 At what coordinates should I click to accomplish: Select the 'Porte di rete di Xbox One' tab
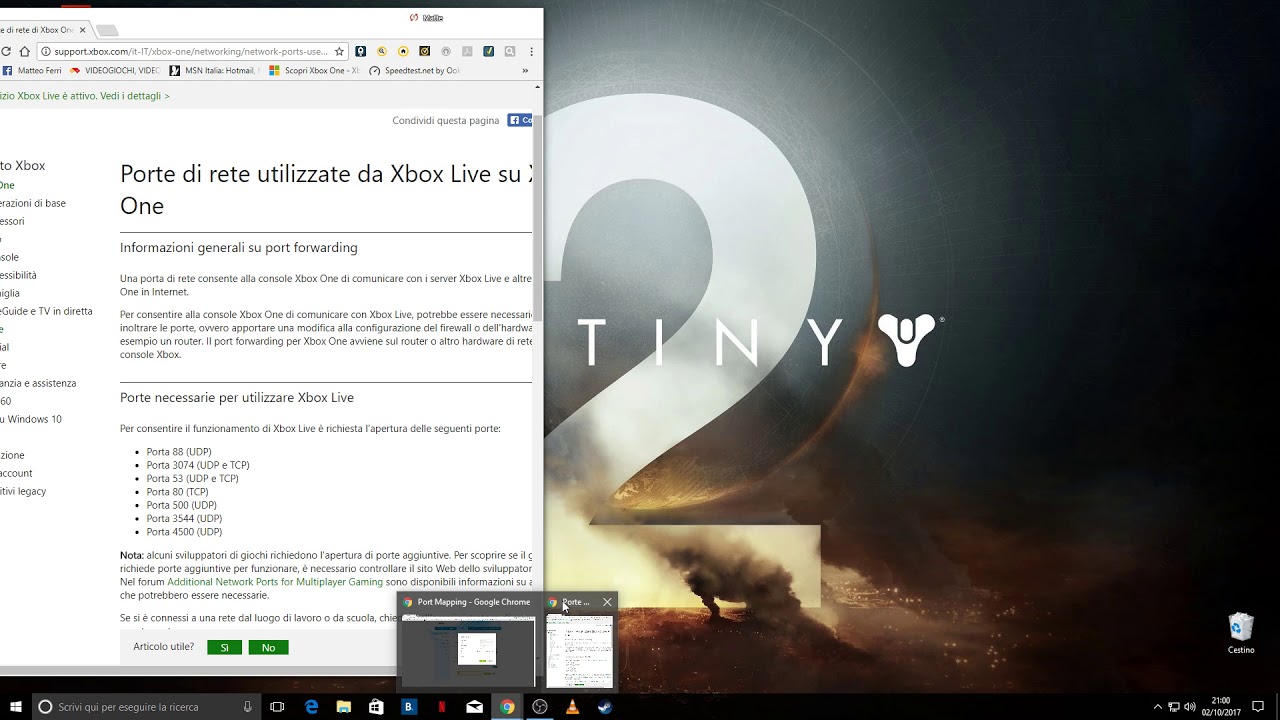[40, 30]
